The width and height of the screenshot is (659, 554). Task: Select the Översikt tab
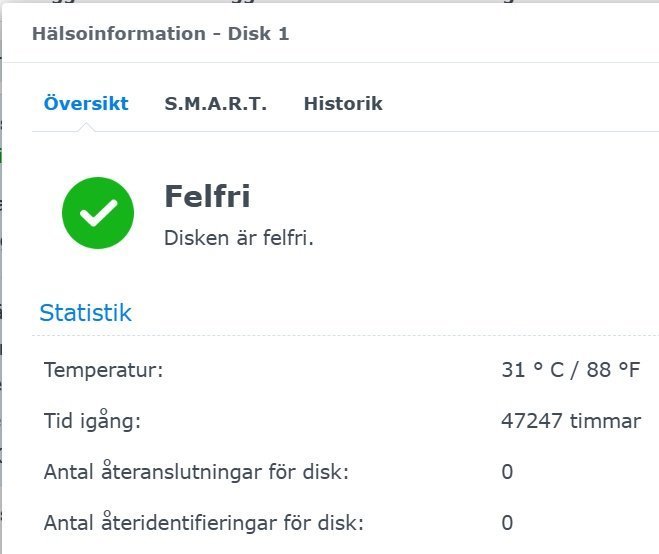click(x=86, y=104)
